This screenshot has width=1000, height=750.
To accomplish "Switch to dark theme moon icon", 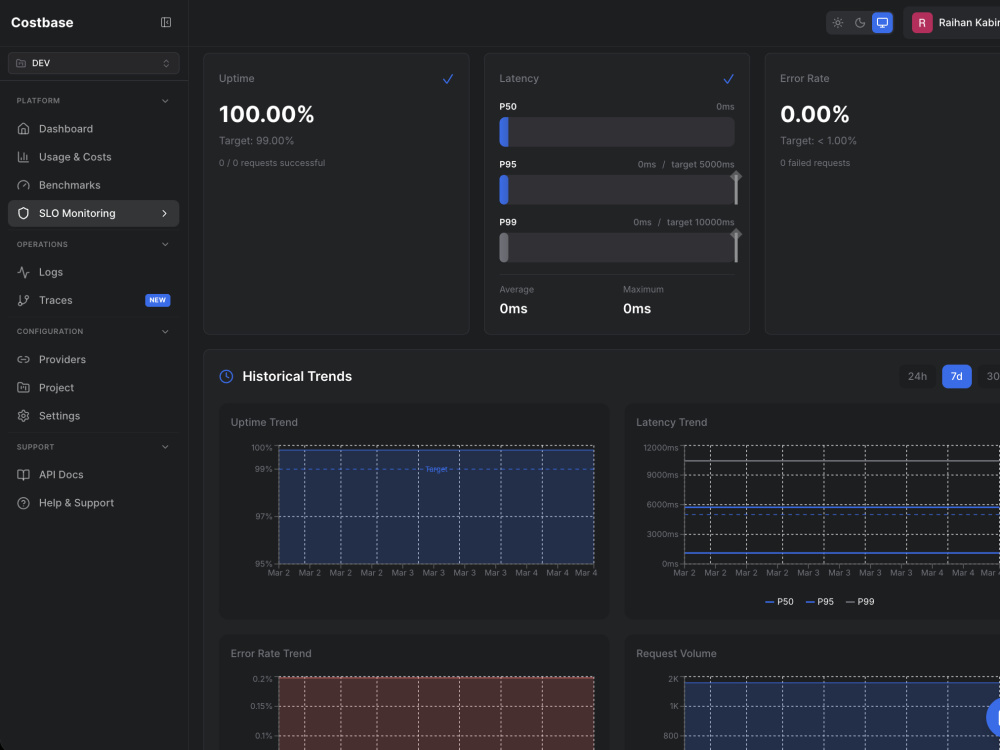I will click(x=860, y=23).
